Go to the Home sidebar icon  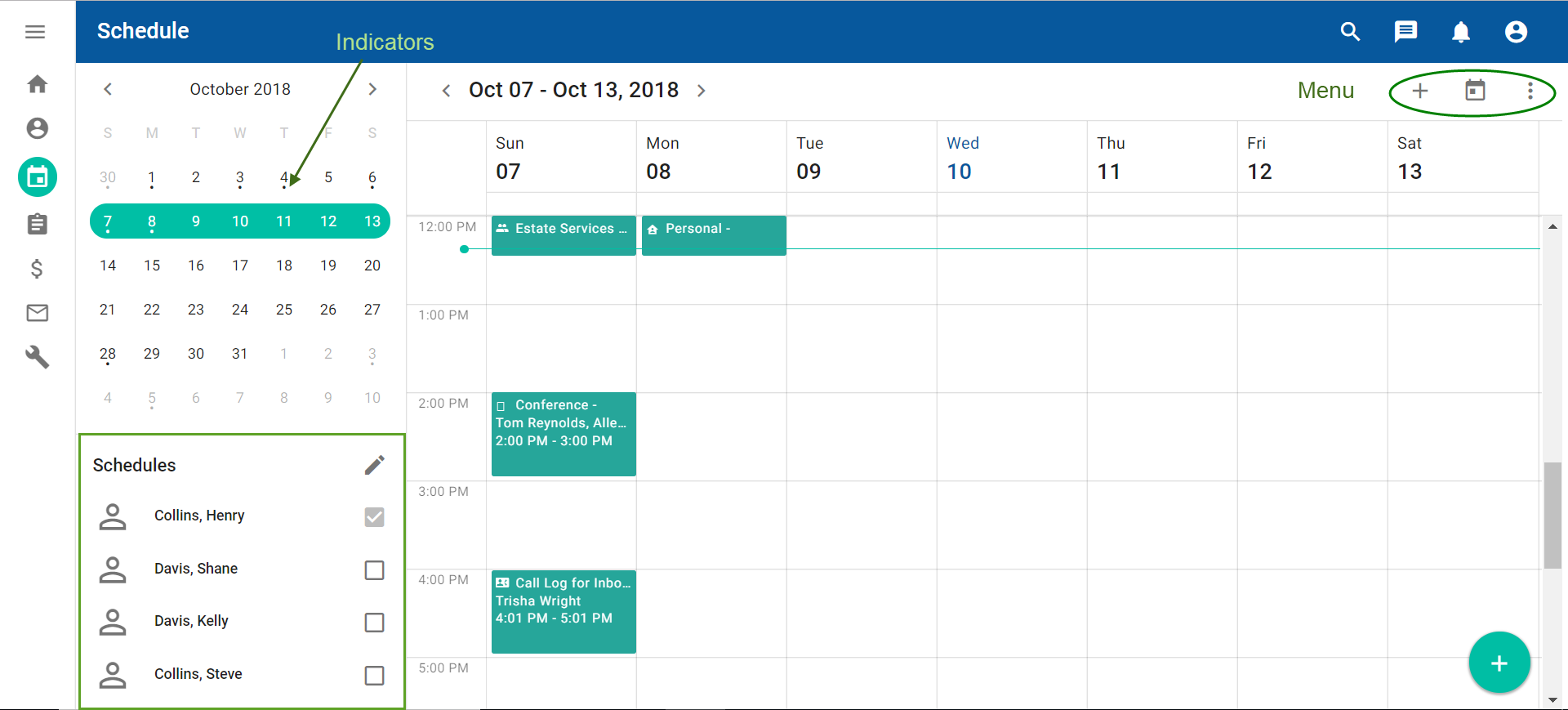[38, 84]
